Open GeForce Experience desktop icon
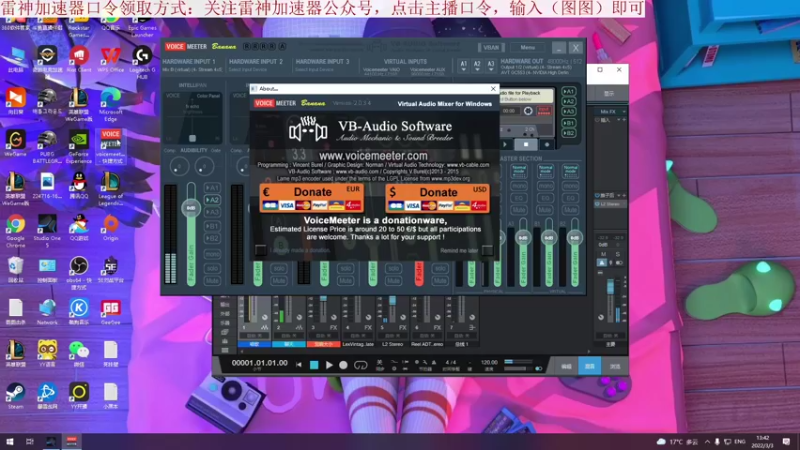Screen dimensions: 800x450 click(79, 147)
